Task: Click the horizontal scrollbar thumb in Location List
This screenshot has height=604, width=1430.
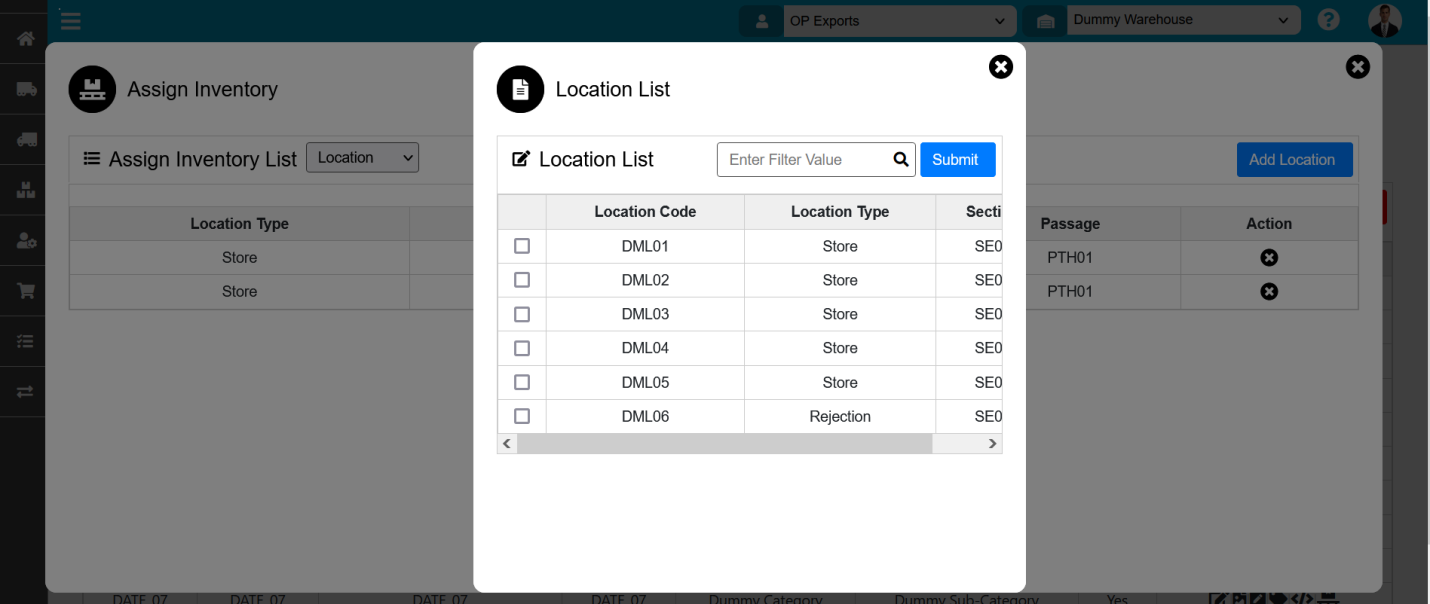Action: (724, 444)
